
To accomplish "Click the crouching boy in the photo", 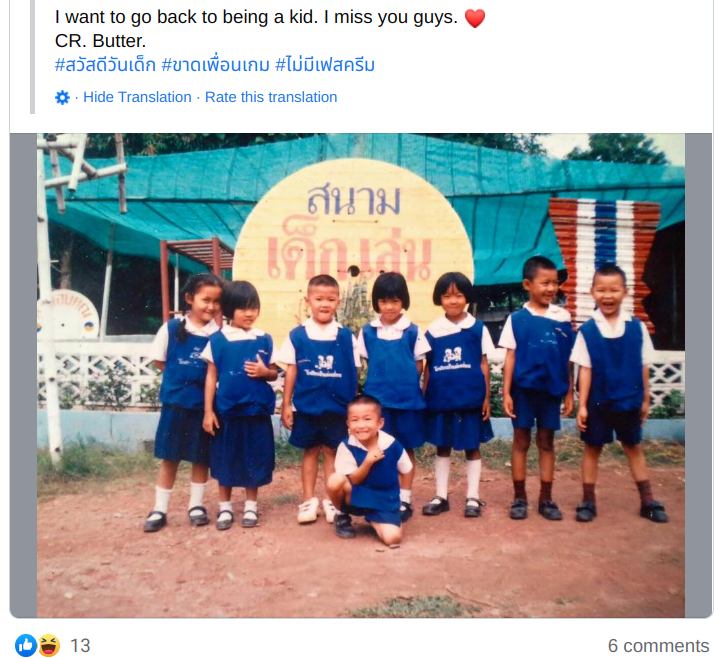I will tap(369, 469).
